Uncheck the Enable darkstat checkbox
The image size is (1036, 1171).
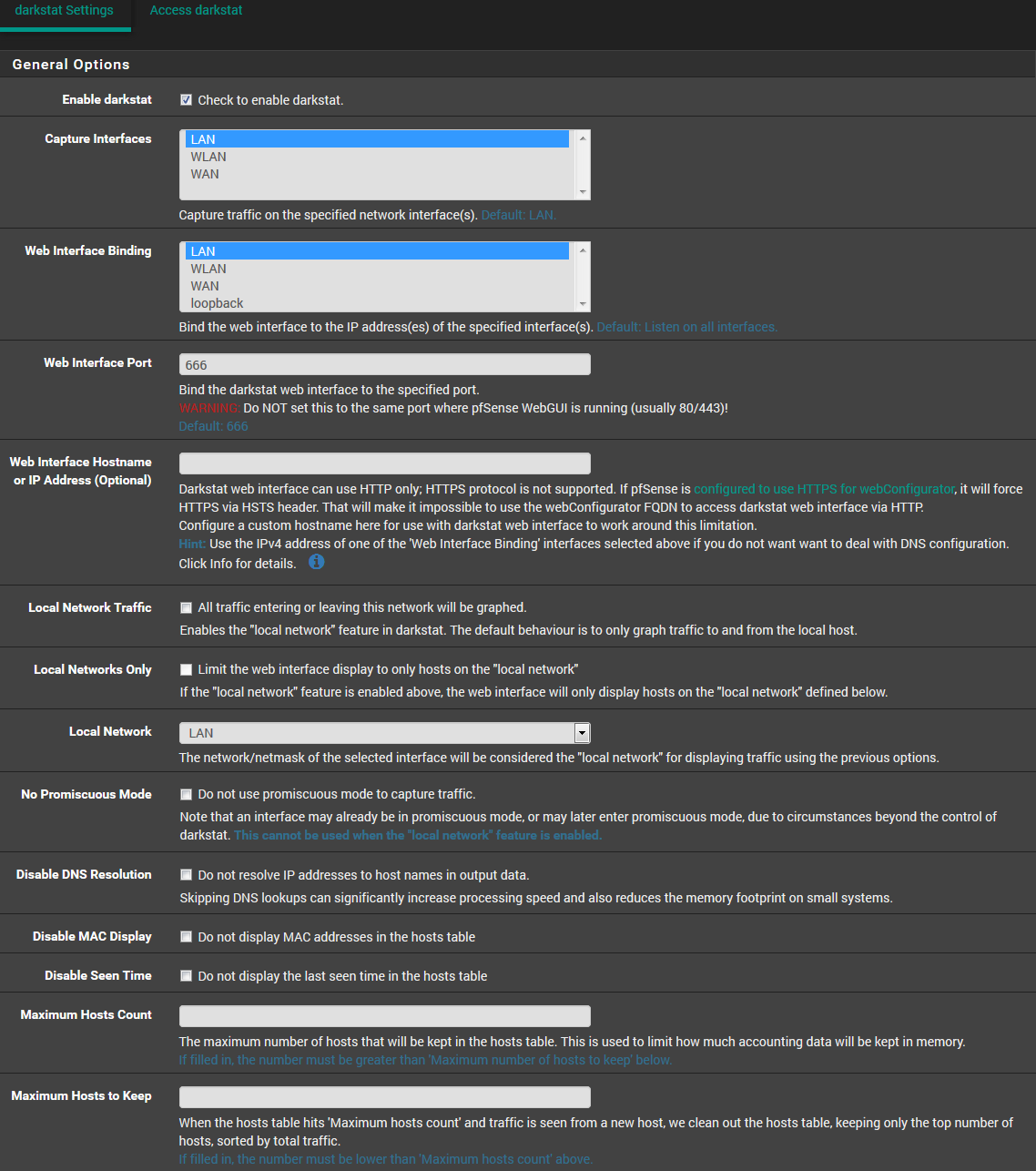click(x=186, y=100)
